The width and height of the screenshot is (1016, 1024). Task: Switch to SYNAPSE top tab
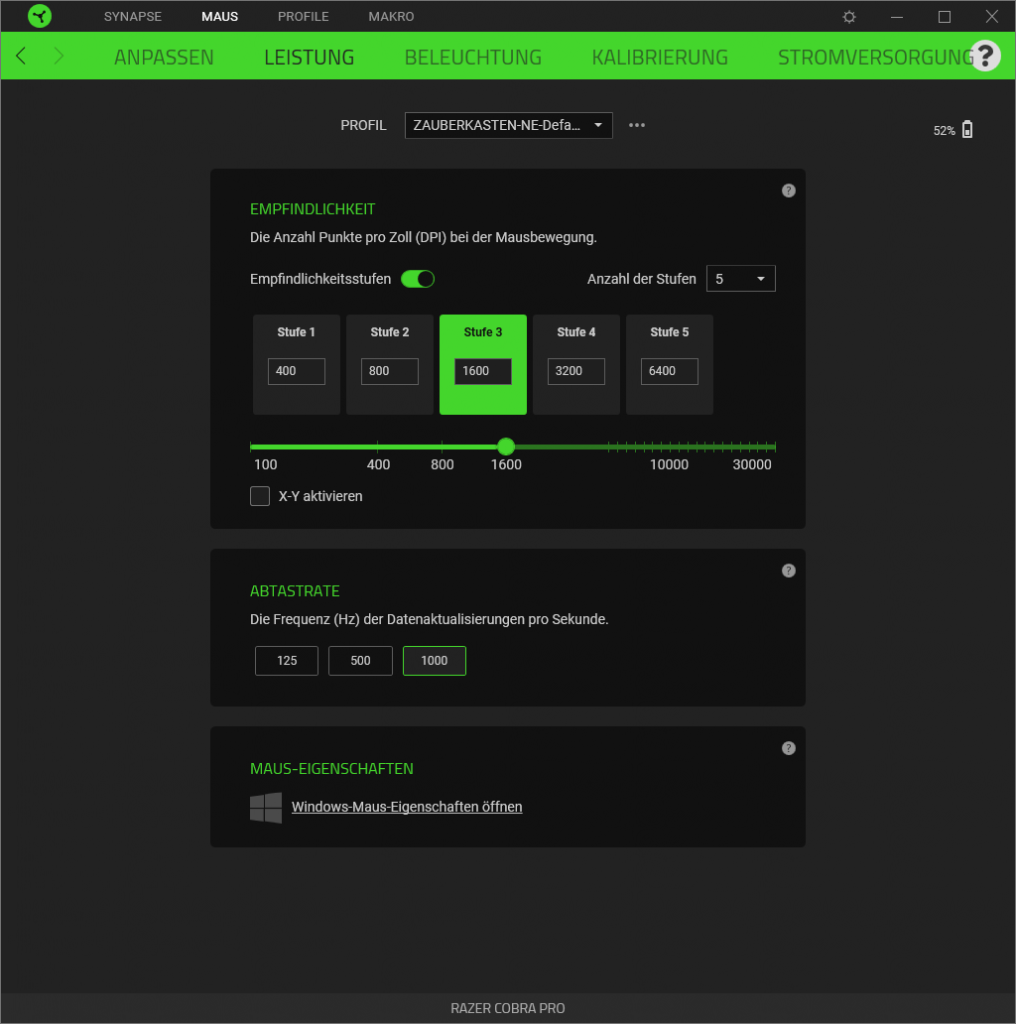point(133,16)
